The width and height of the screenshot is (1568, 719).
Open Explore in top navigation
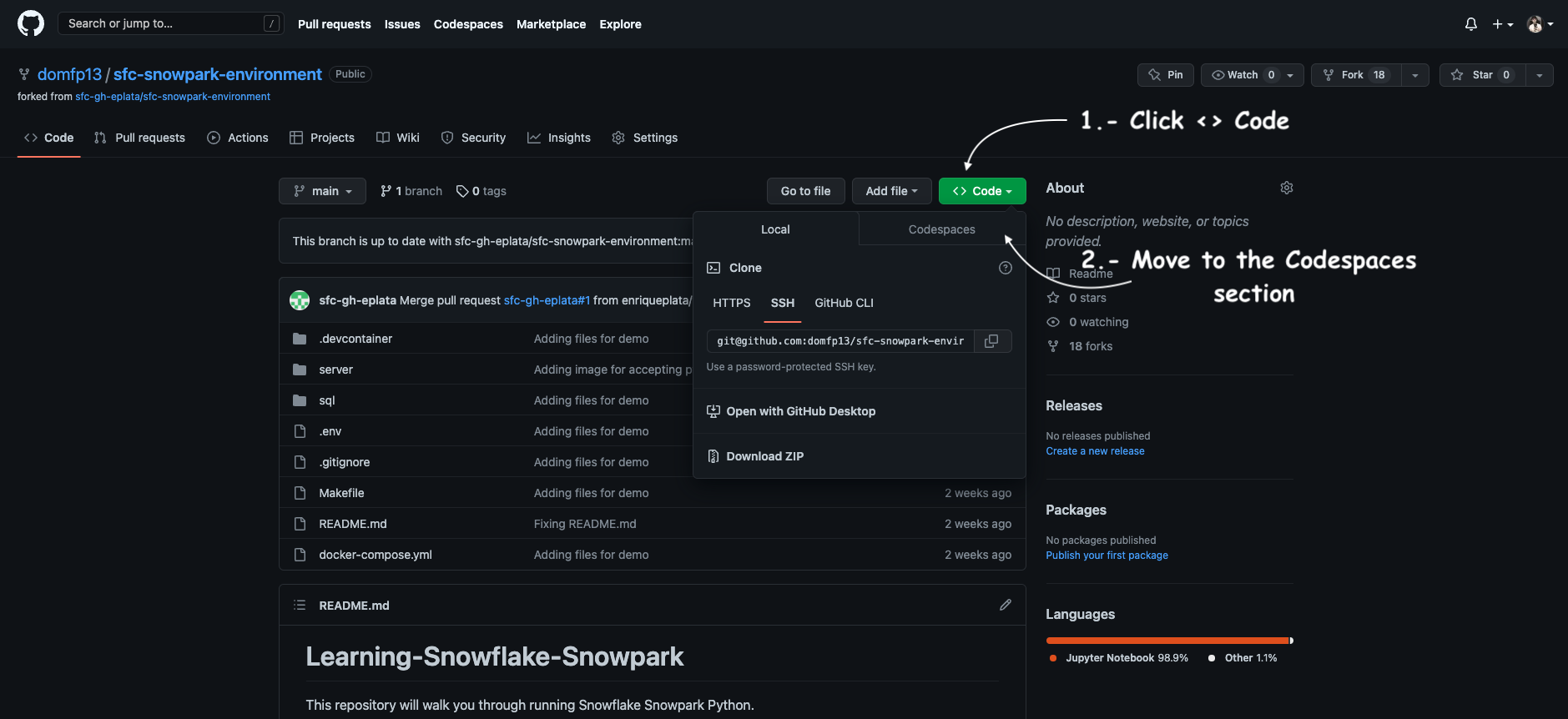[x=620, y=24]
